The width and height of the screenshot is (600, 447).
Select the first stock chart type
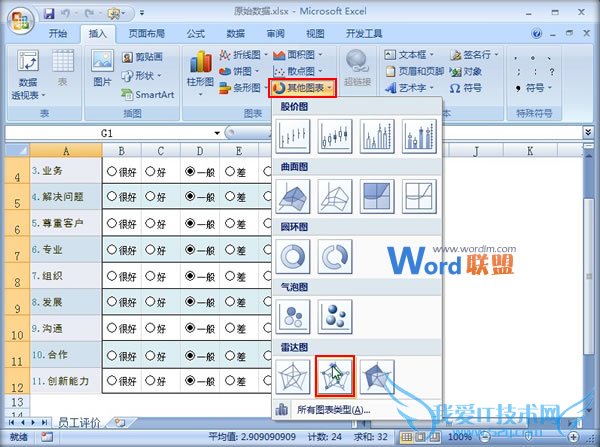coord(293,136)
